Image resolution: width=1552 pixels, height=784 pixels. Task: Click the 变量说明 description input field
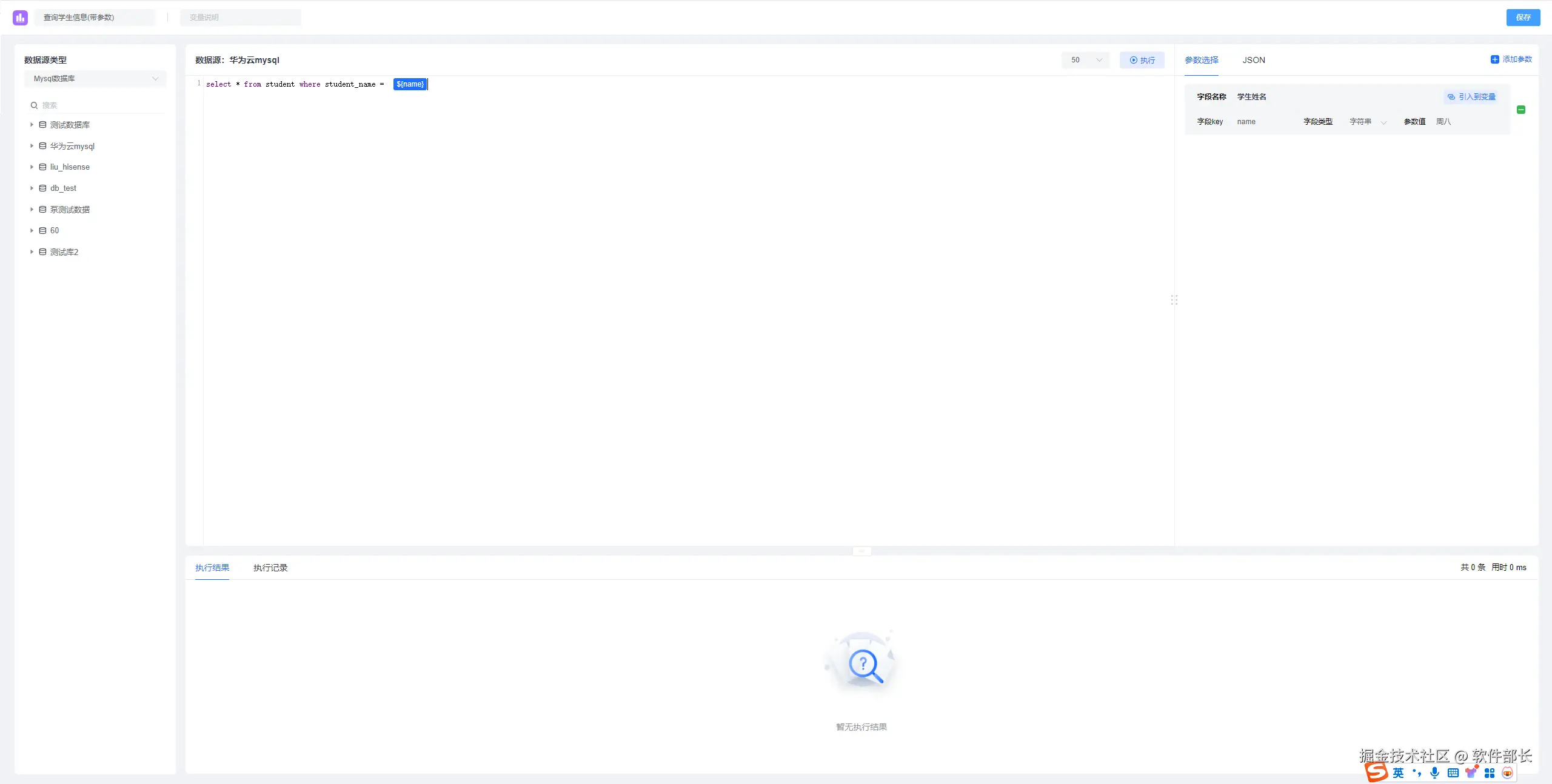click(x=240, y=18)
